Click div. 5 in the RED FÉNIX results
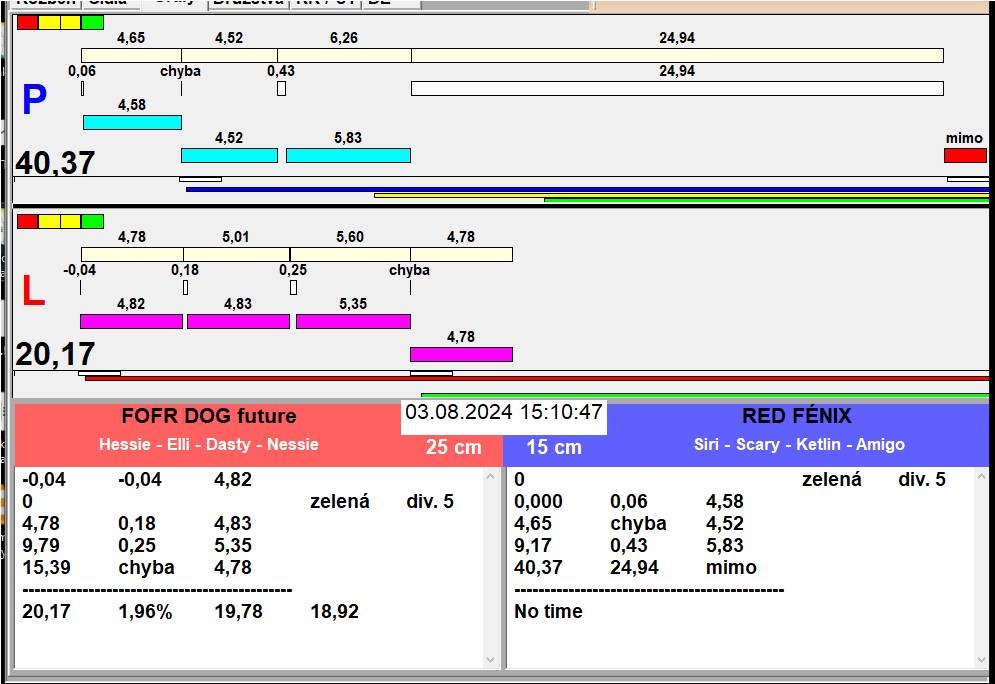Image resolution: width=995 pixels, height=684 pixels. [x=921, y=479]
